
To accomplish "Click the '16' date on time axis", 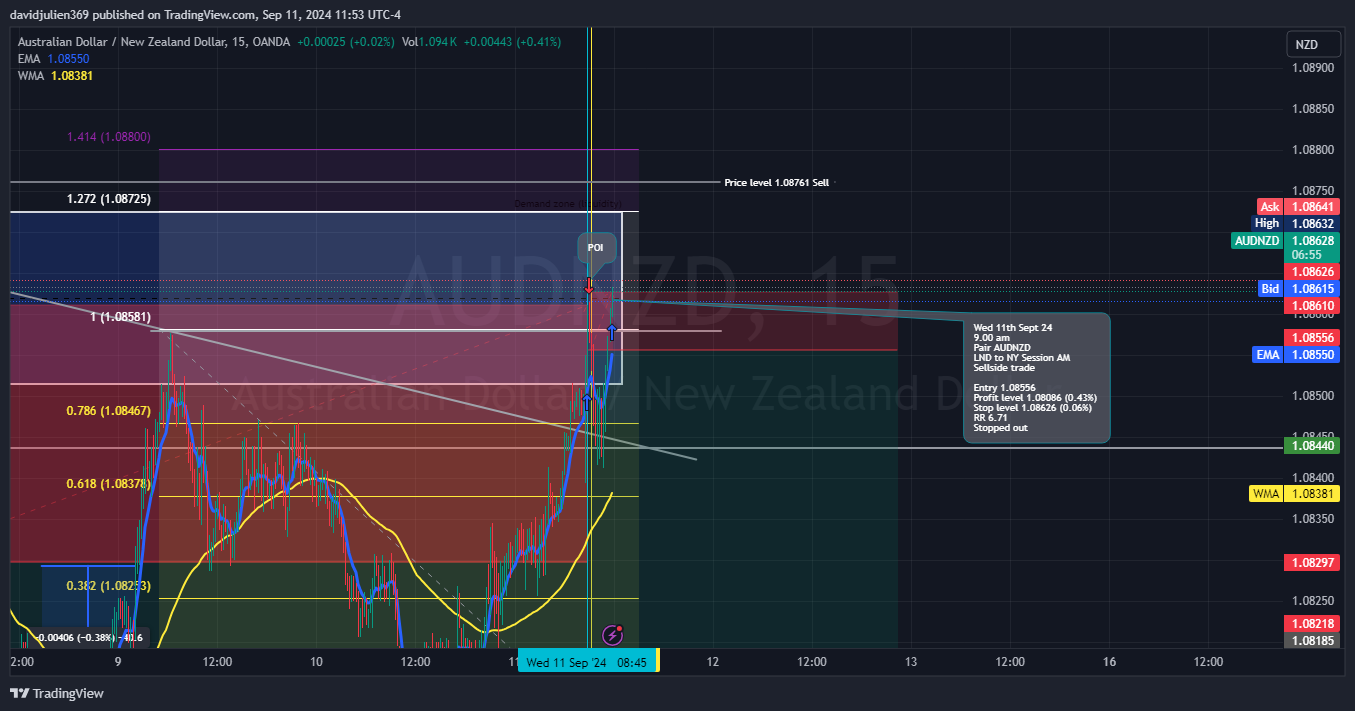I will point(1110,662).
